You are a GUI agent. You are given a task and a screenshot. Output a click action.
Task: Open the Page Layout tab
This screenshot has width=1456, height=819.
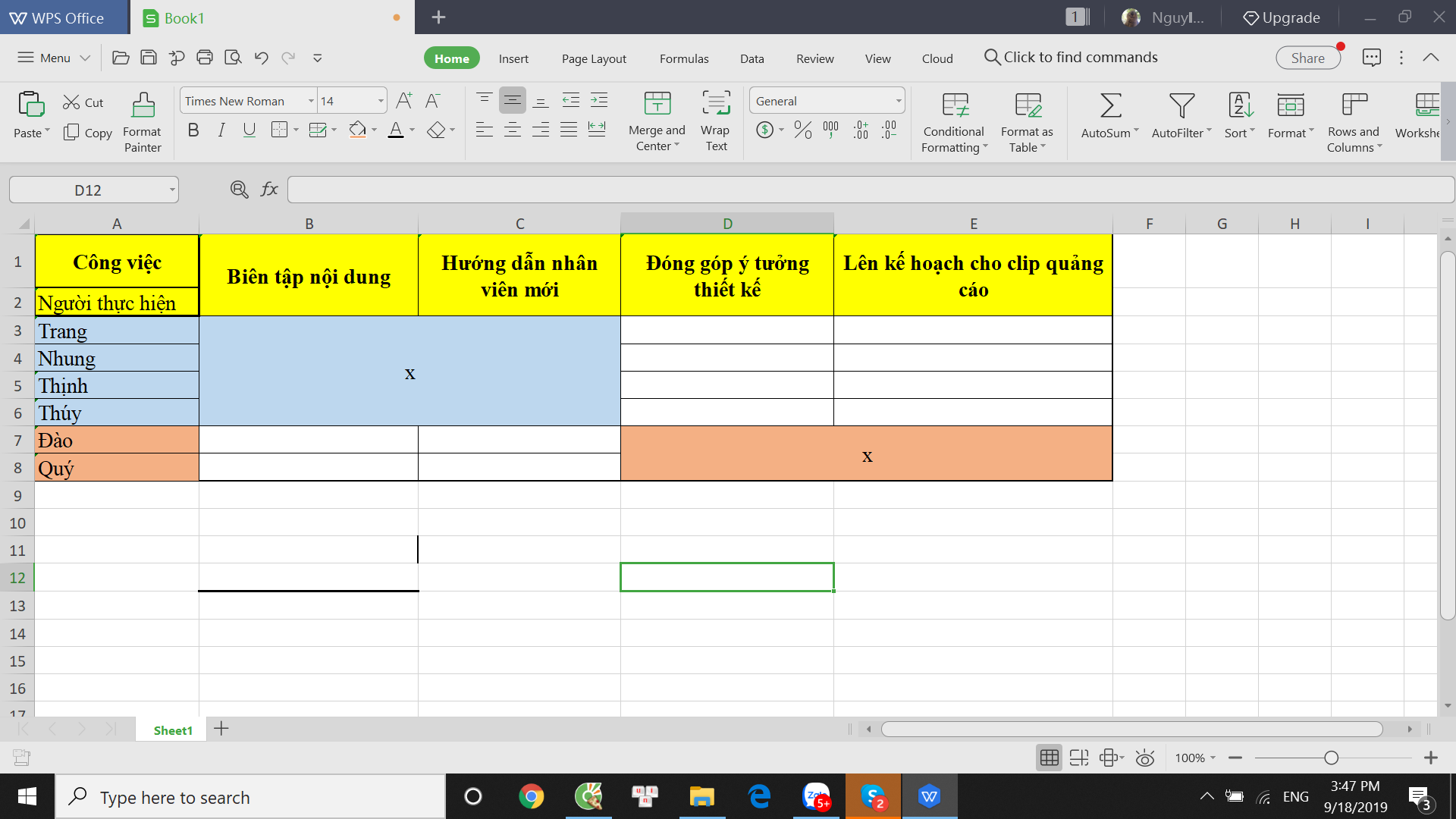click(x=594, y=58)
